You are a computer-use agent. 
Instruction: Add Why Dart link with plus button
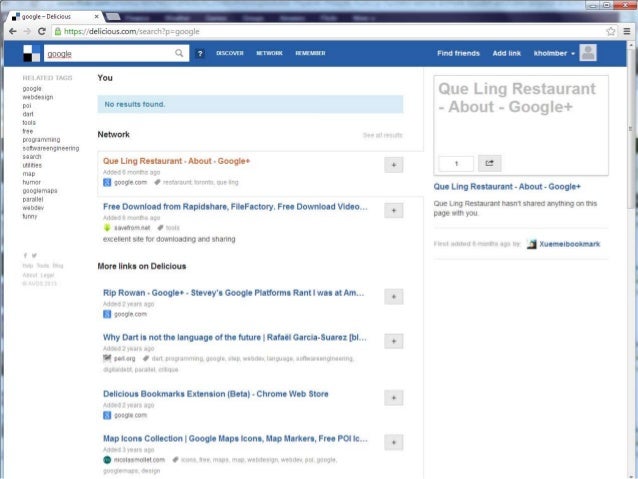pos(393,341)
